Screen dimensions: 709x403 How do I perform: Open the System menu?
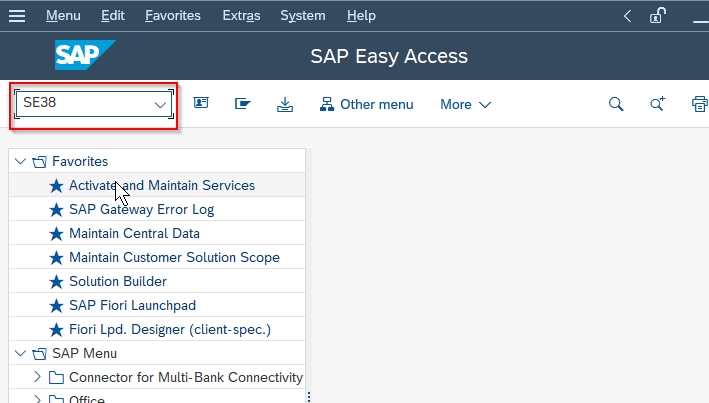click(x=303, y=16)
